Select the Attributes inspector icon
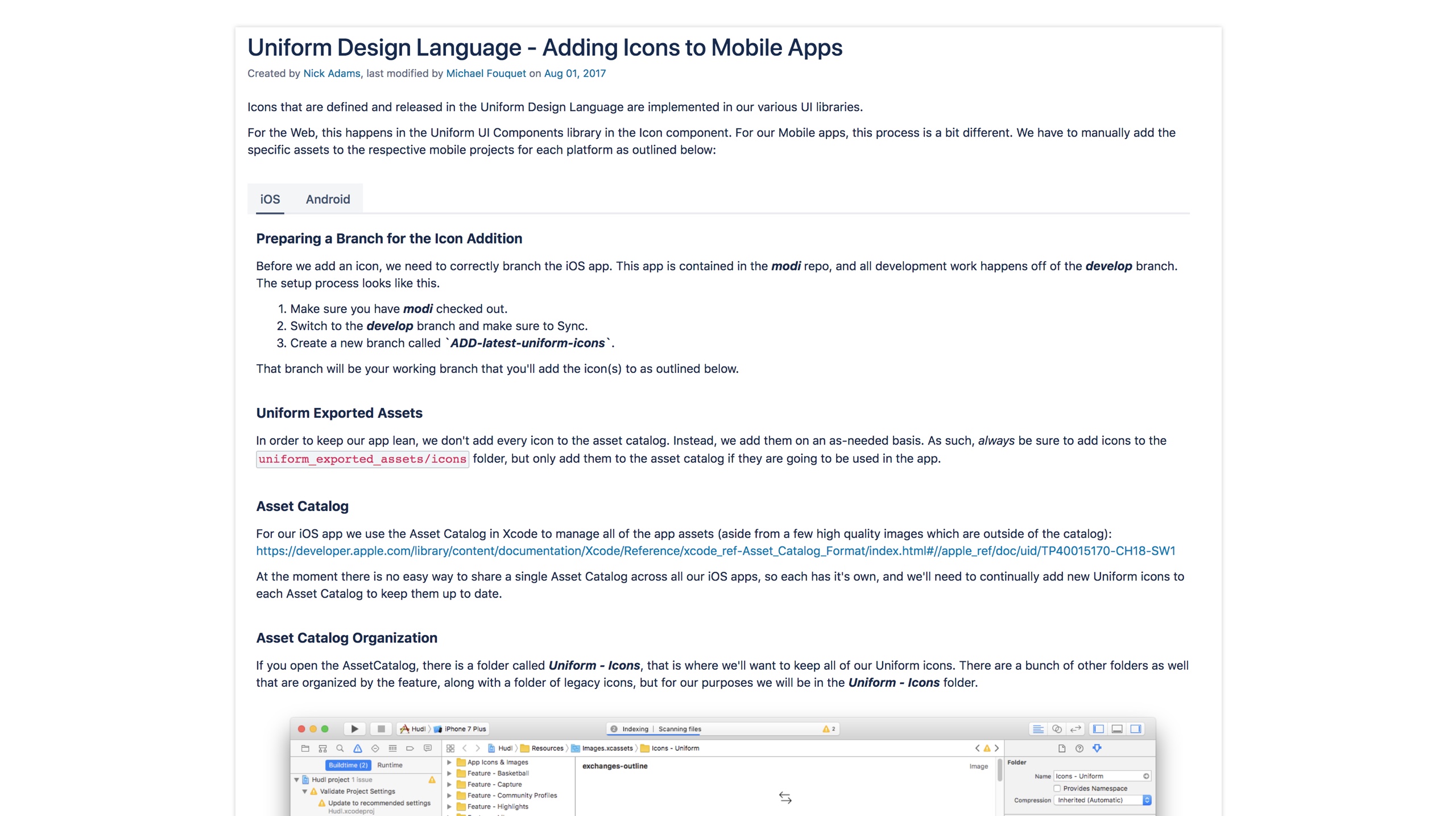 click(1097, 748)
